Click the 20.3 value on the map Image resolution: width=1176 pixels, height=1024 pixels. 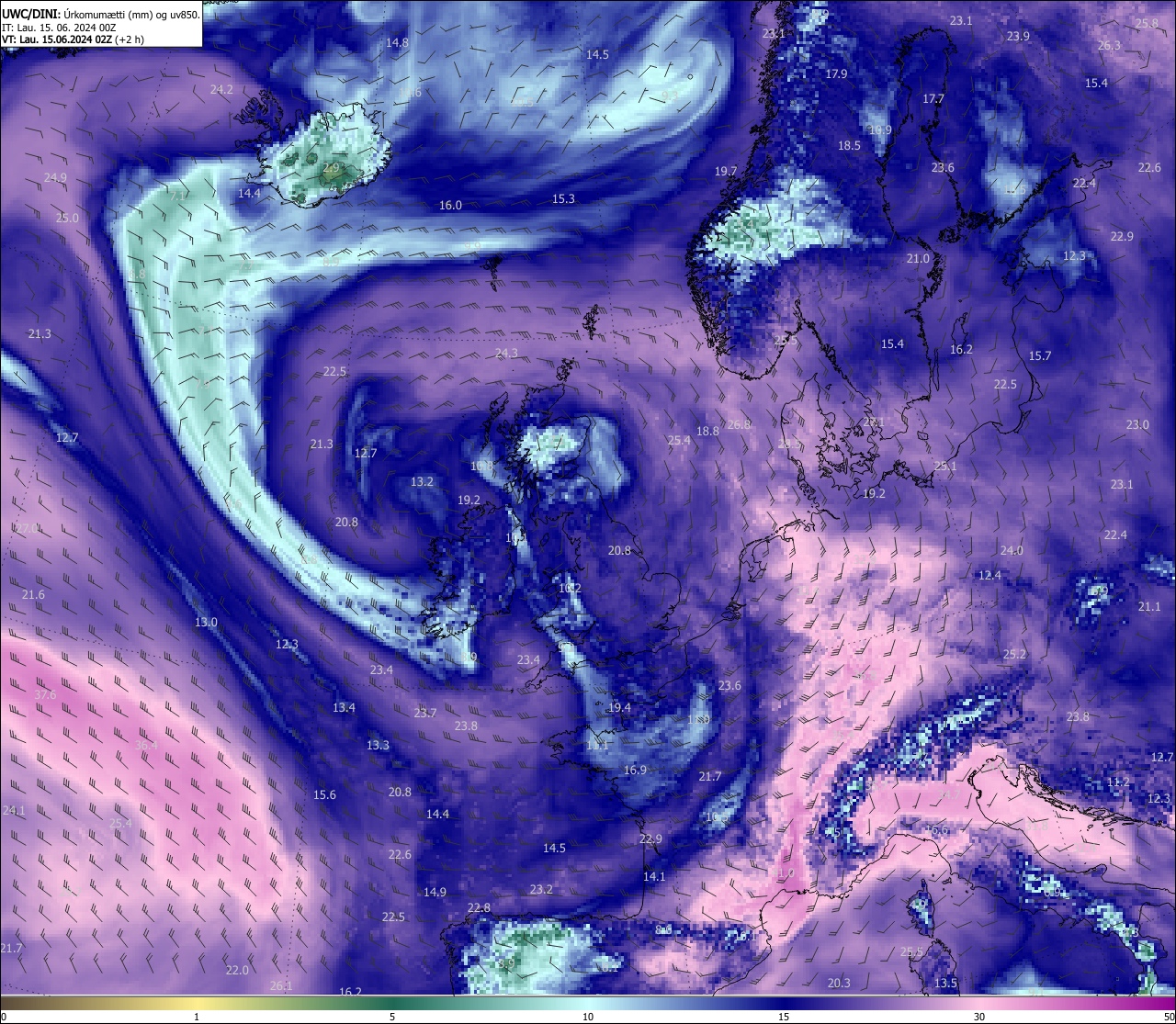tap(839, 984)
